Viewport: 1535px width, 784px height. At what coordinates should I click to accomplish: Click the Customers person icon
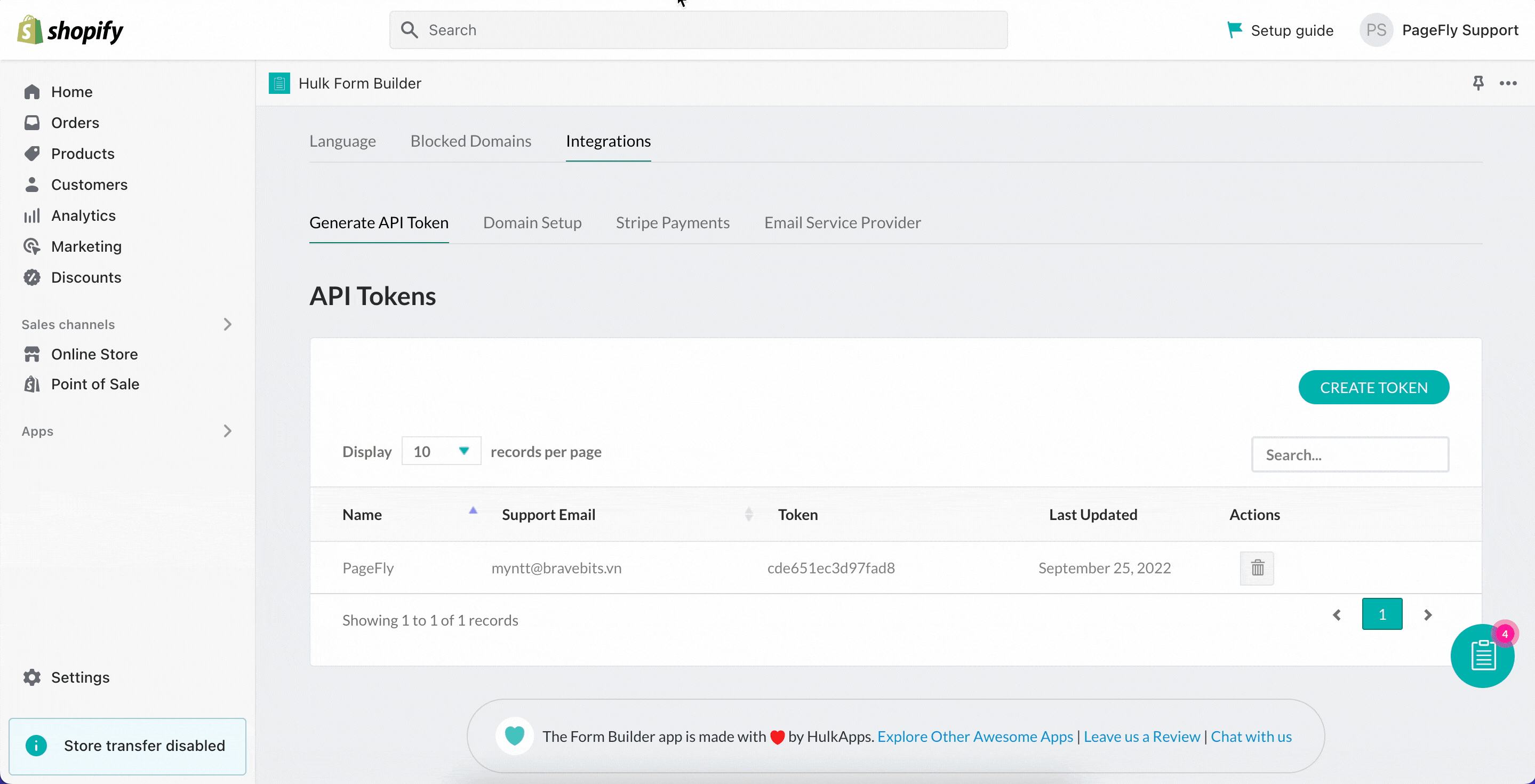coord(31,185)
